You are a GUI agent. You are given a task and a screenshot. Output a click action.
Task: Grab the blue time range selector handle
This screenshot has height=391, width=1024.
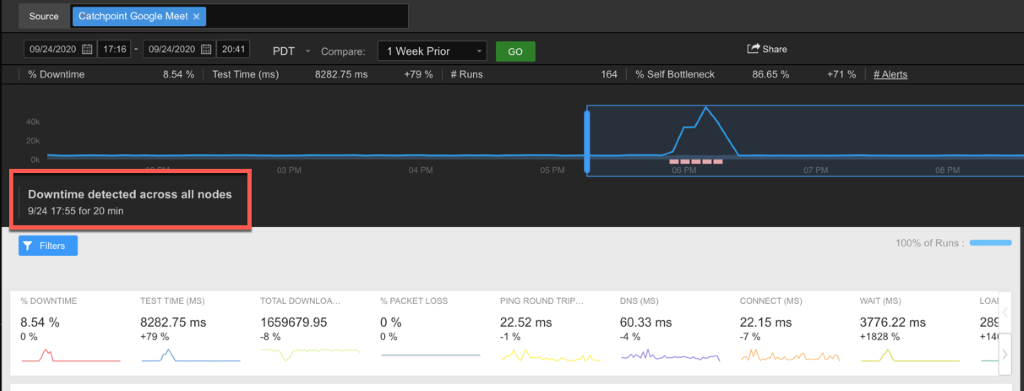[x=586, y=142]
